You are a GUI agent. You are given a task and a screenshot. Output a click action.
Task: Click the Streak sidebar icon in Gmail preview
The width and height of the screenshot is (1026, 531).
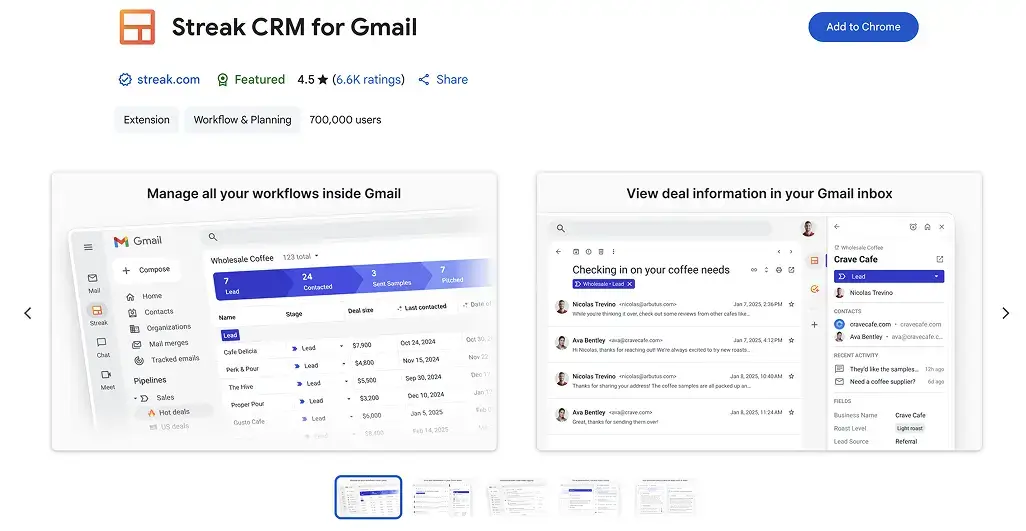coord(97,311)
